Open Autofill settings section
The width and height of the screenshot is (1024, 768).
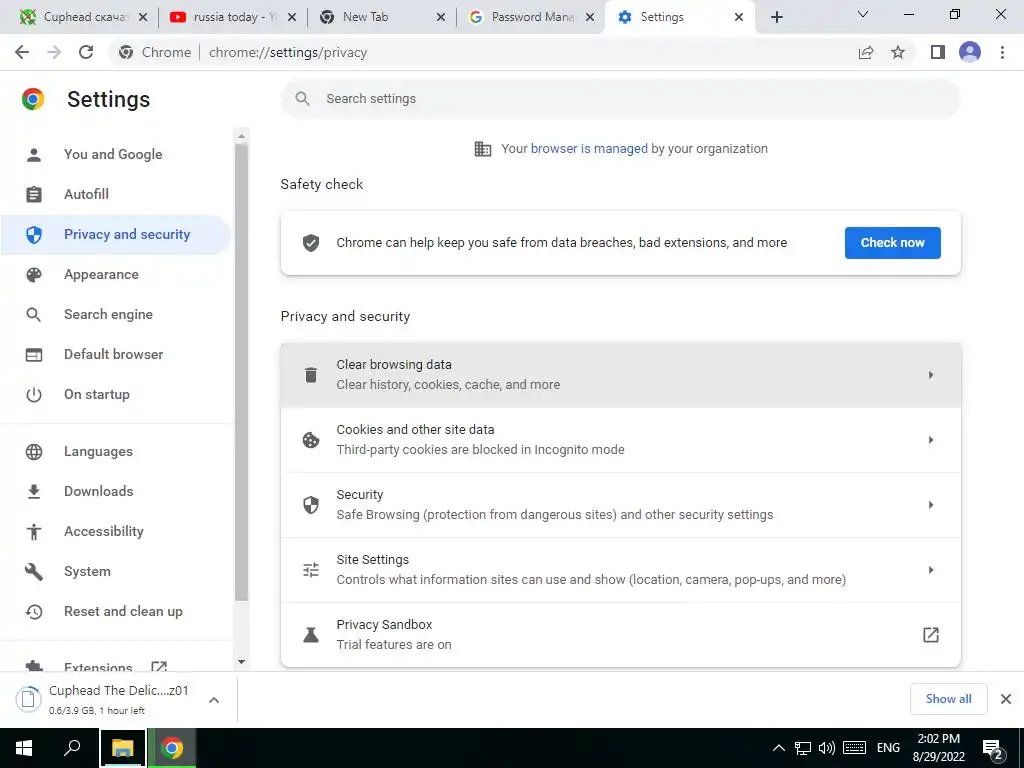pyautogui.click(x=86, y=195)
